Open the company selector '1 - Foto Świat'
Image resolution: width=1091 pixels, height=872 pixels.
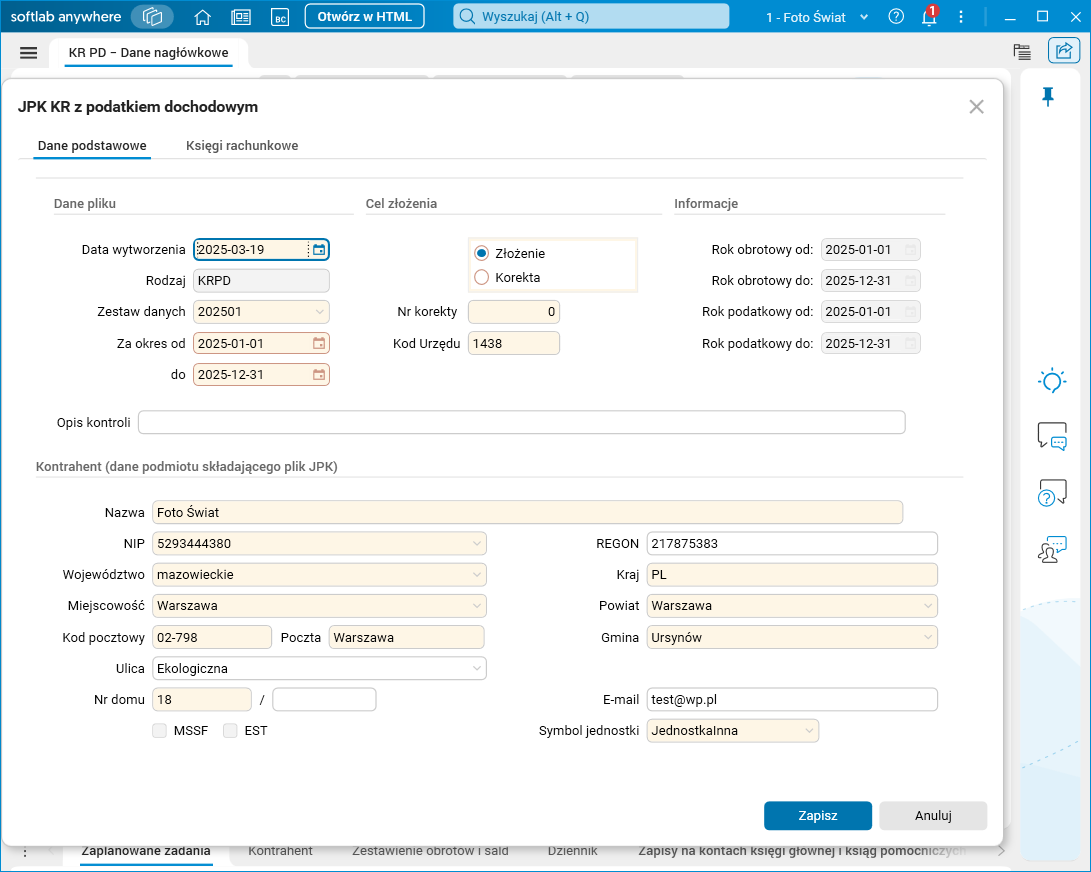point(816,17)
